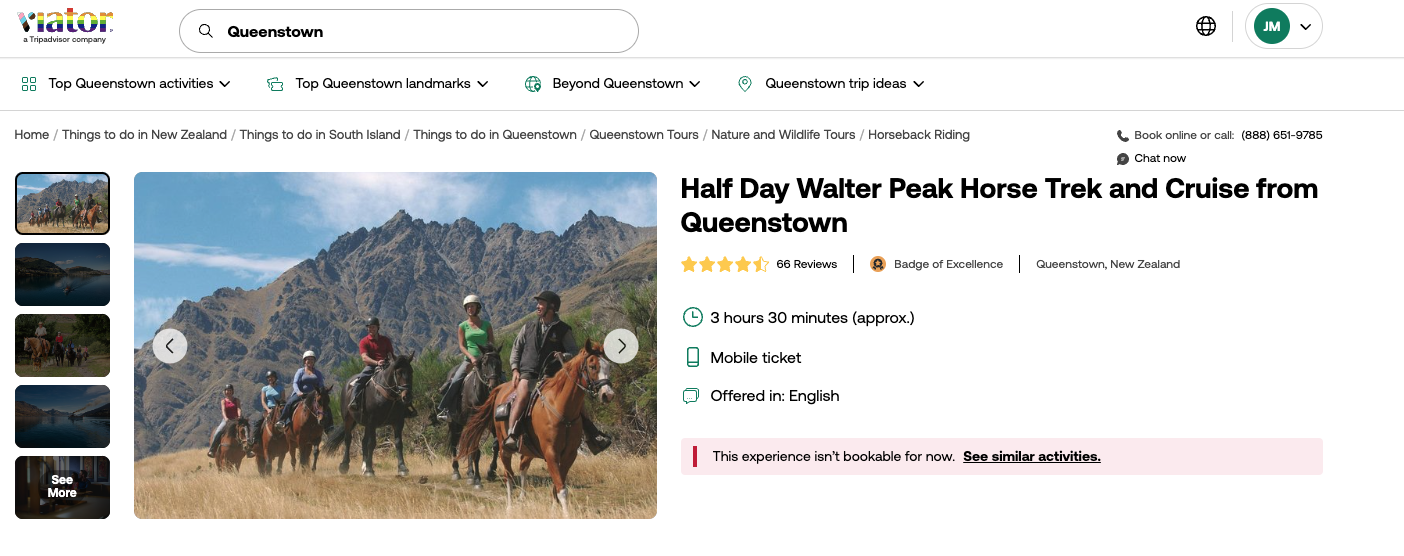This screenshot has height=556, width=1404.
Task: Open the Beyond Queenstown dropdown
Action: pyautogui.click(x=613, y=84)
